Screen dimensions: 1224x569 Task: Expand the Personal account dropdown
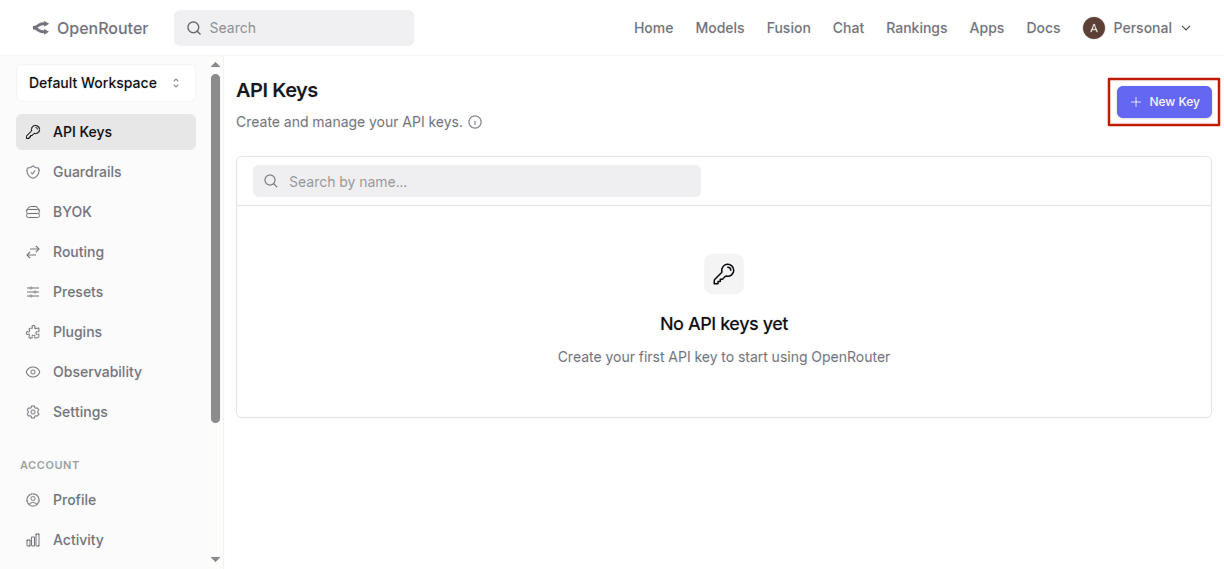tap(1138, 28)
